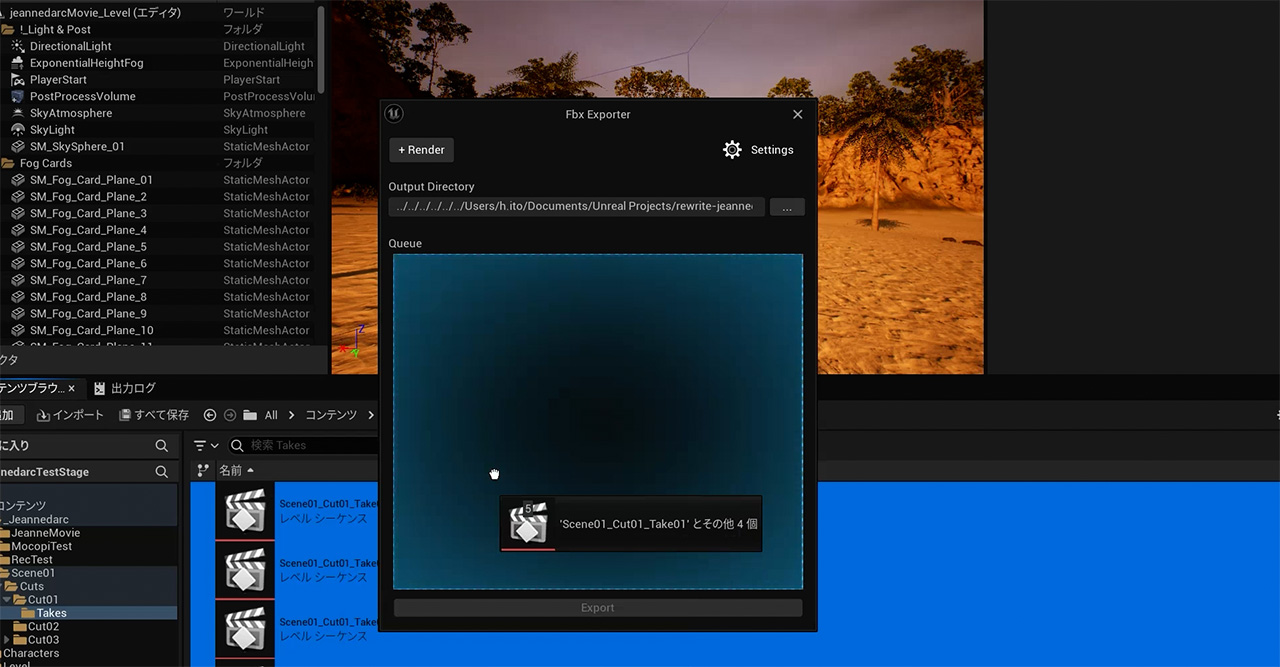Go back with content browser history arrow
This screenshot has width=1280, height=667.
click(210, 415)
